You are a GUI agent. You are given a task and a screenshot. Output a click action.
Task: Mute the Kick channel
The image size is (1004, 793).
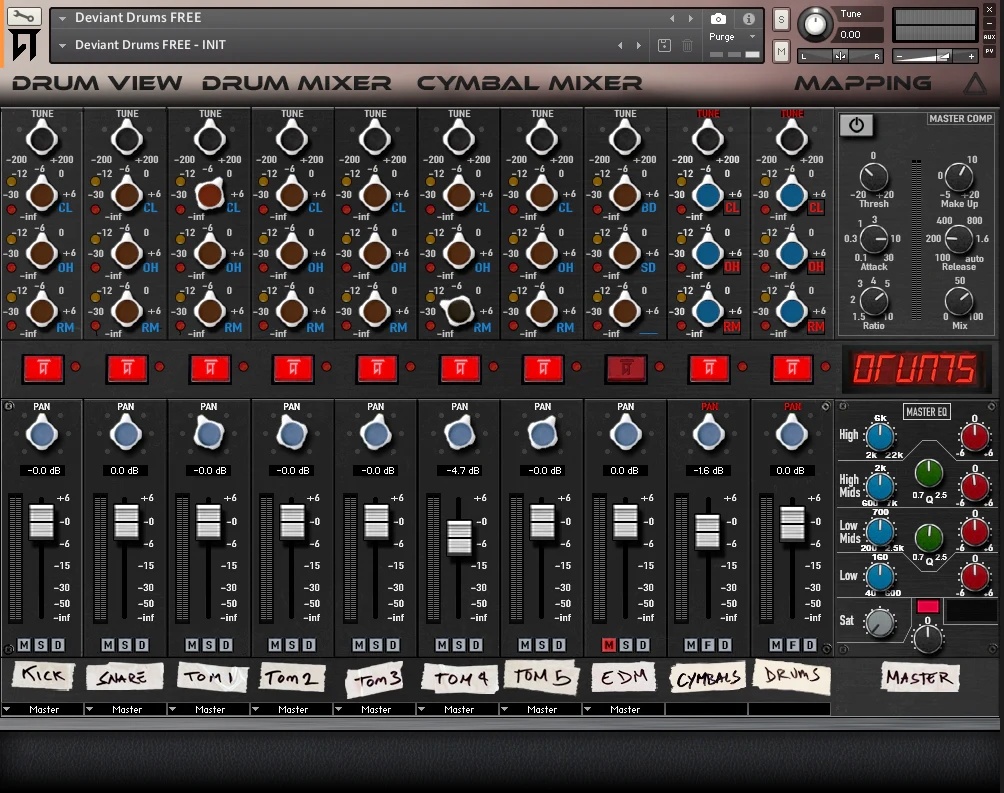point(24,645)
